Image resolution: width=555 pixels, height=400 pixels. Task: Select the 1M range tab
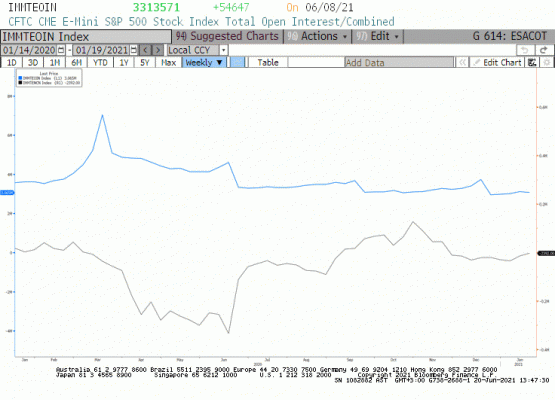55,63
